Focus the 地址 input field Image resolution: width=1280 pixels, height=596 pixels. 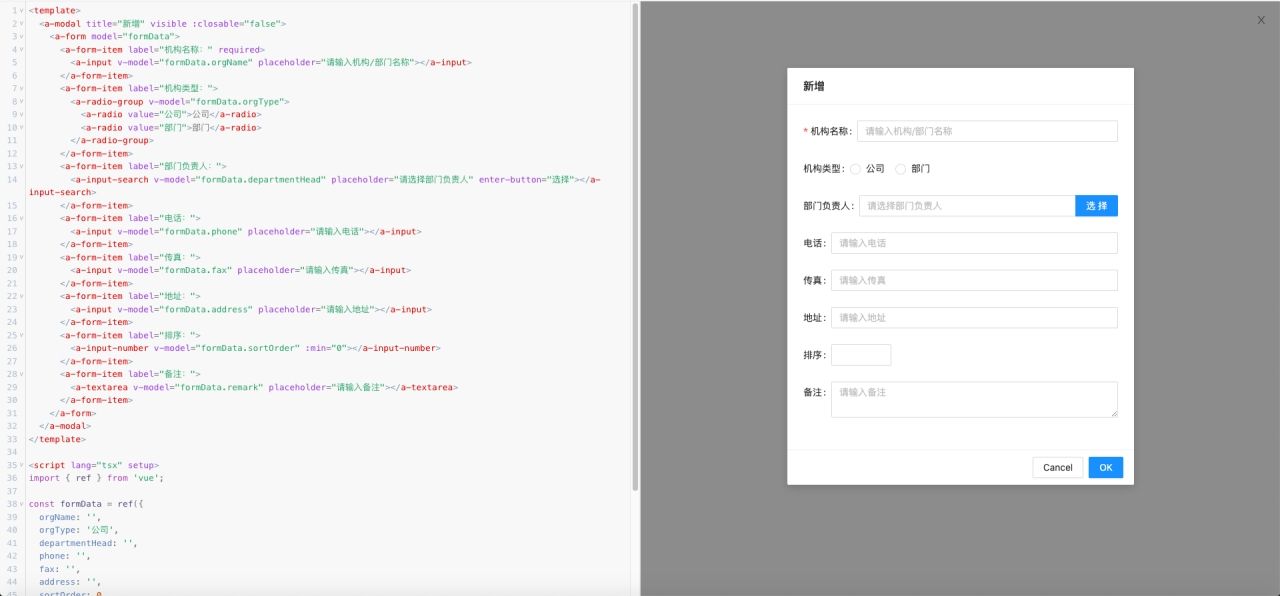click(975, 317)
